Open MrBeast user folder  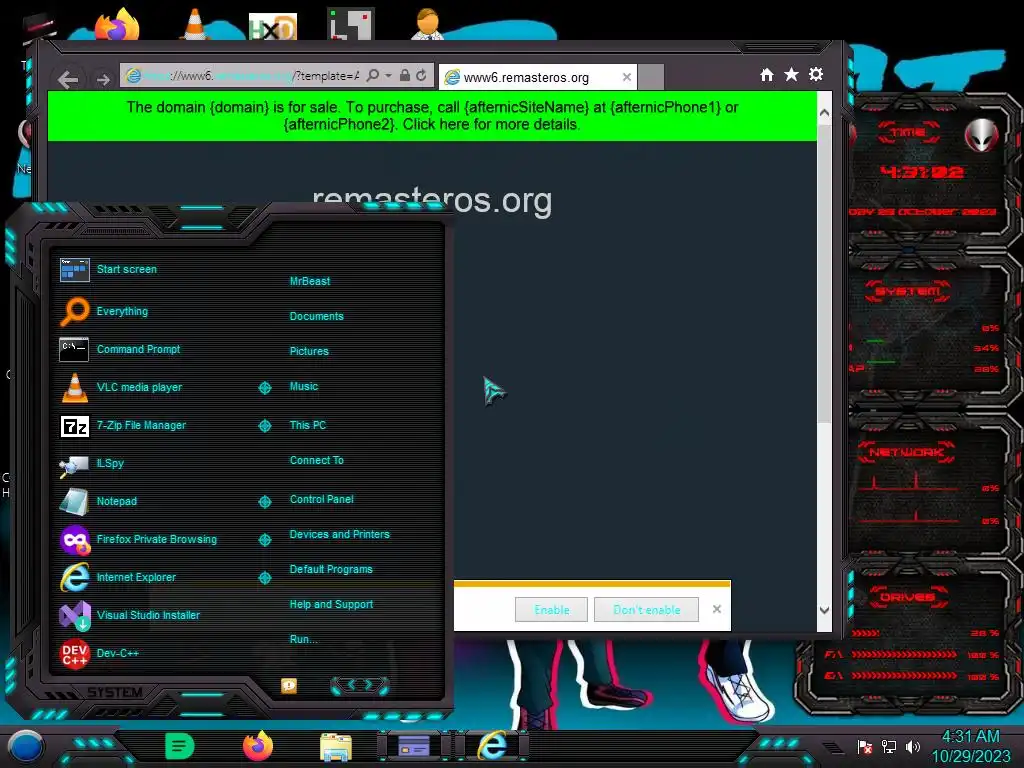(x=310, y=281)
